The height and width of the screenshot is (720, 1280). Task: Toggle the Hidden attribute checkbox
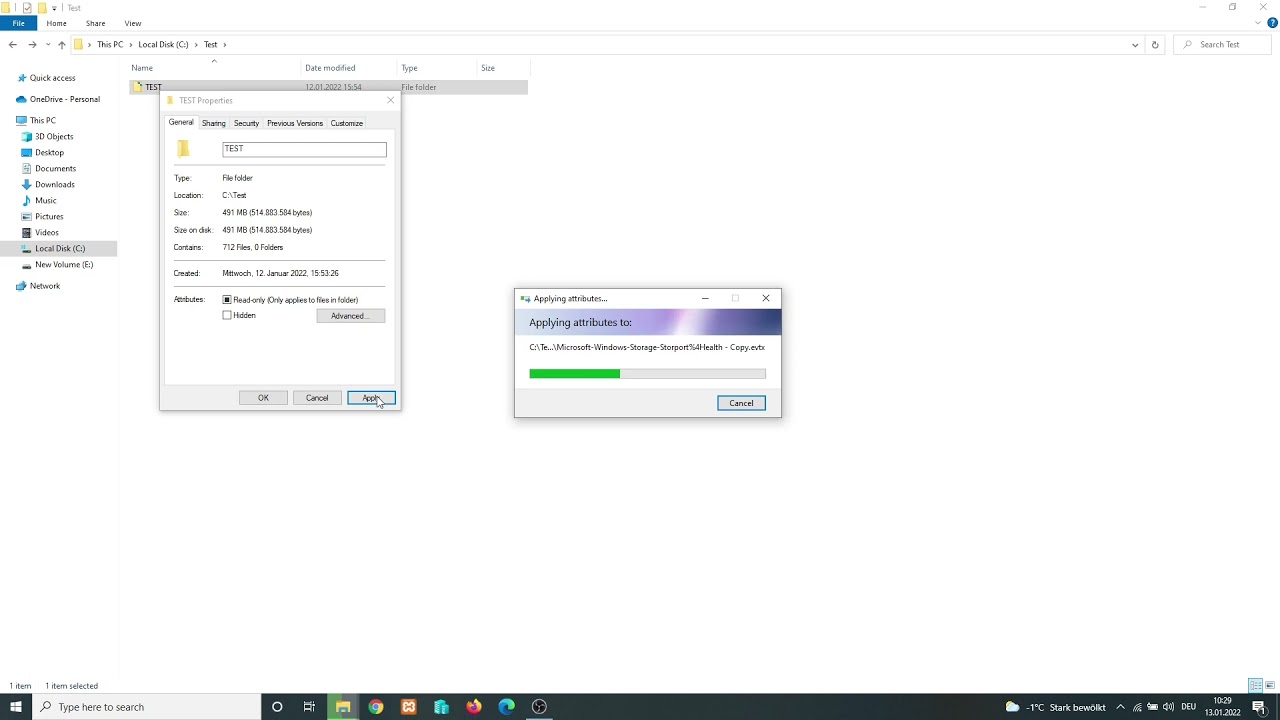click(x=227, y=315)
